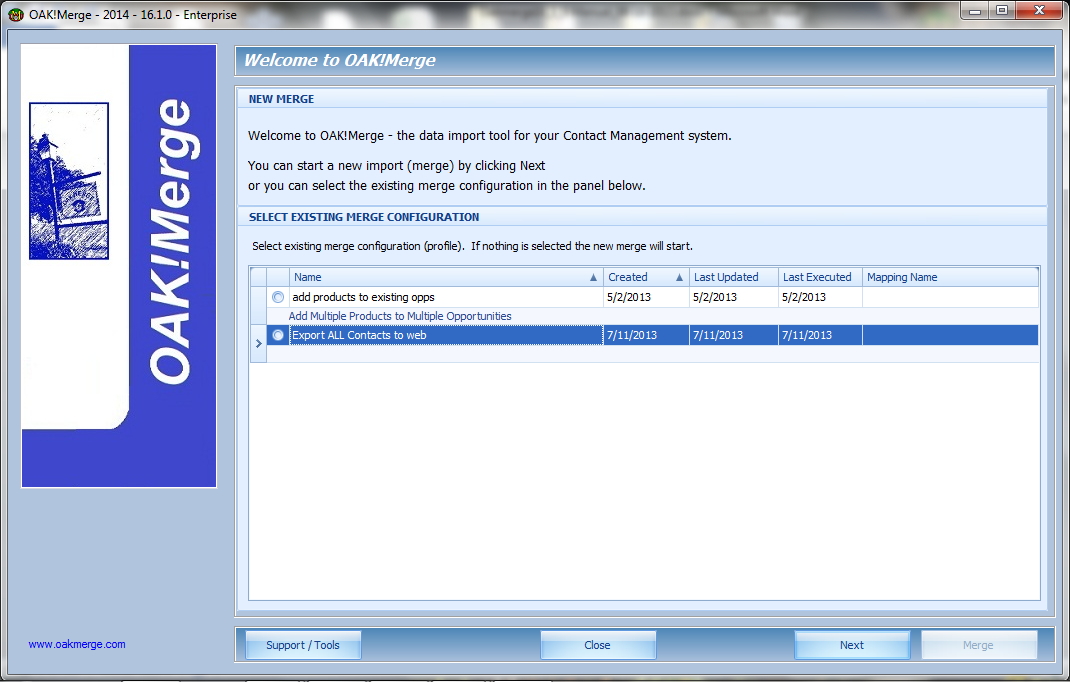Select the 'add products to existing opps' radio button
Viewport: 1070px width, 682px height.
coord(278,297)
